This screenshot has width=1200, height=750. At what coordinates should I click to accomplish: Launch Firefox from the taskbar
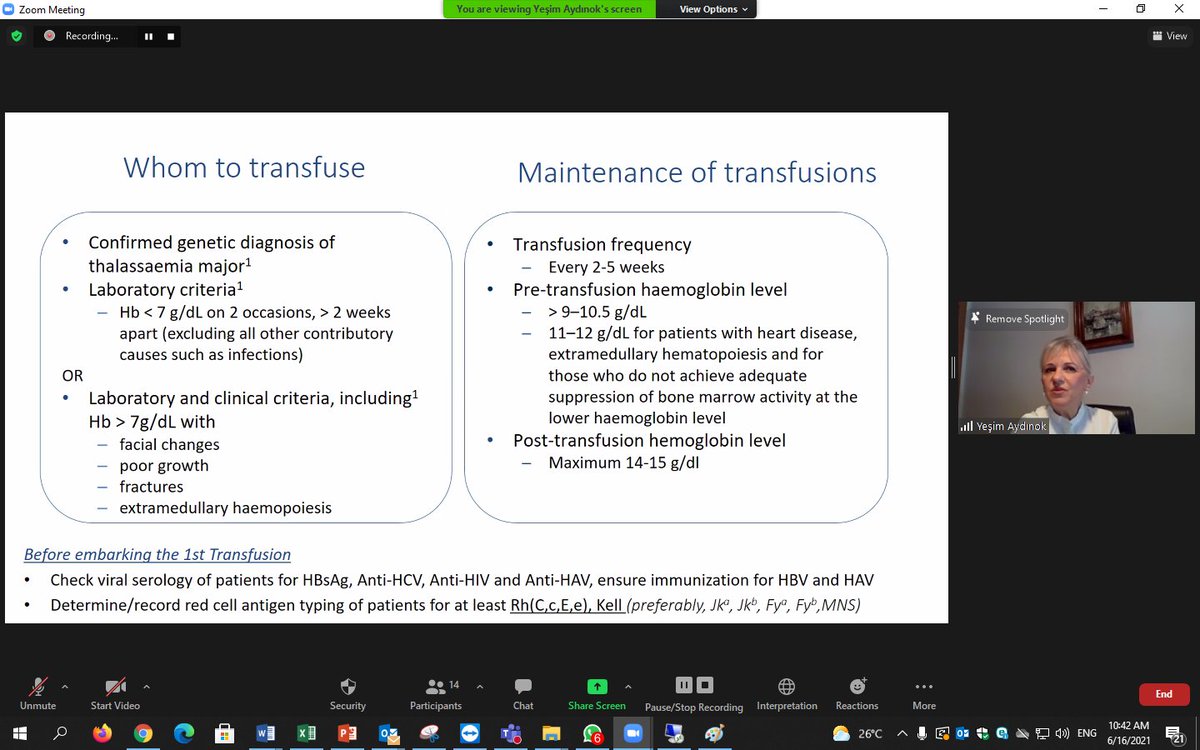coord(101,733)
